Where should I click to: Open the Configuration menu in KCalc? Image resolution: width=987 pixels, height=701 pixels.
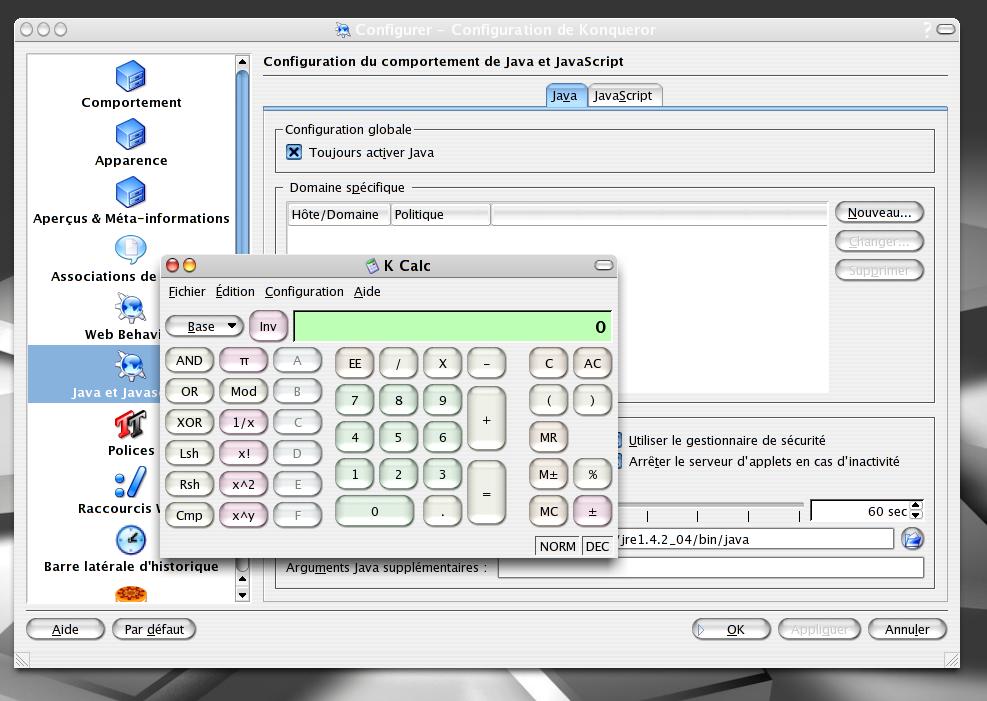pyautogui.click(x=304, y=291)
